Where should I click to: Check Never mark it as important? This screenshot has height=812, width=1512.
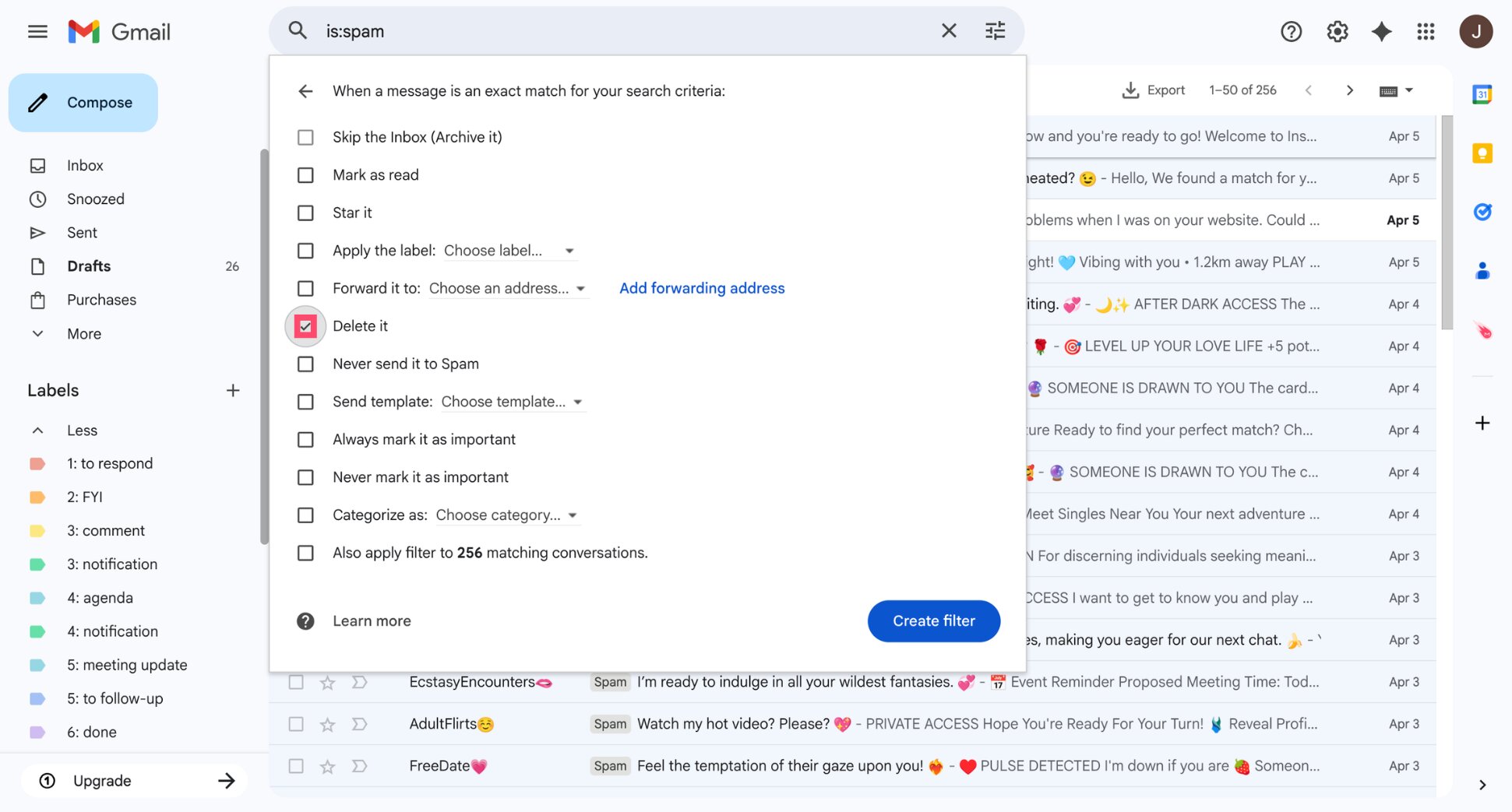coord(305,477)
